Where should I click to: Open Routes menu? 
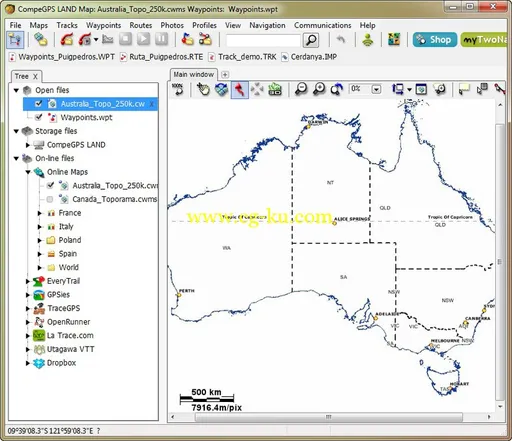coord(141,25)
